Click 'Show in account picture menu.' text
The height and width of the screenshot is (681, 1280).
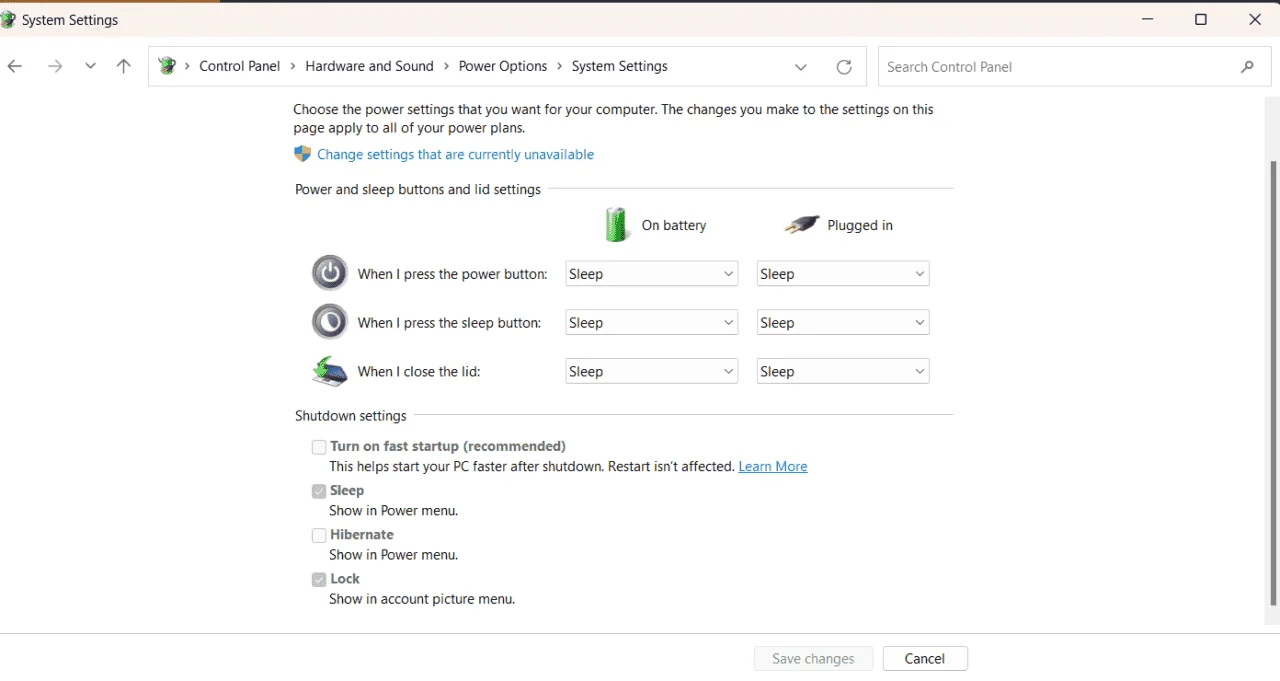[422, 600]
